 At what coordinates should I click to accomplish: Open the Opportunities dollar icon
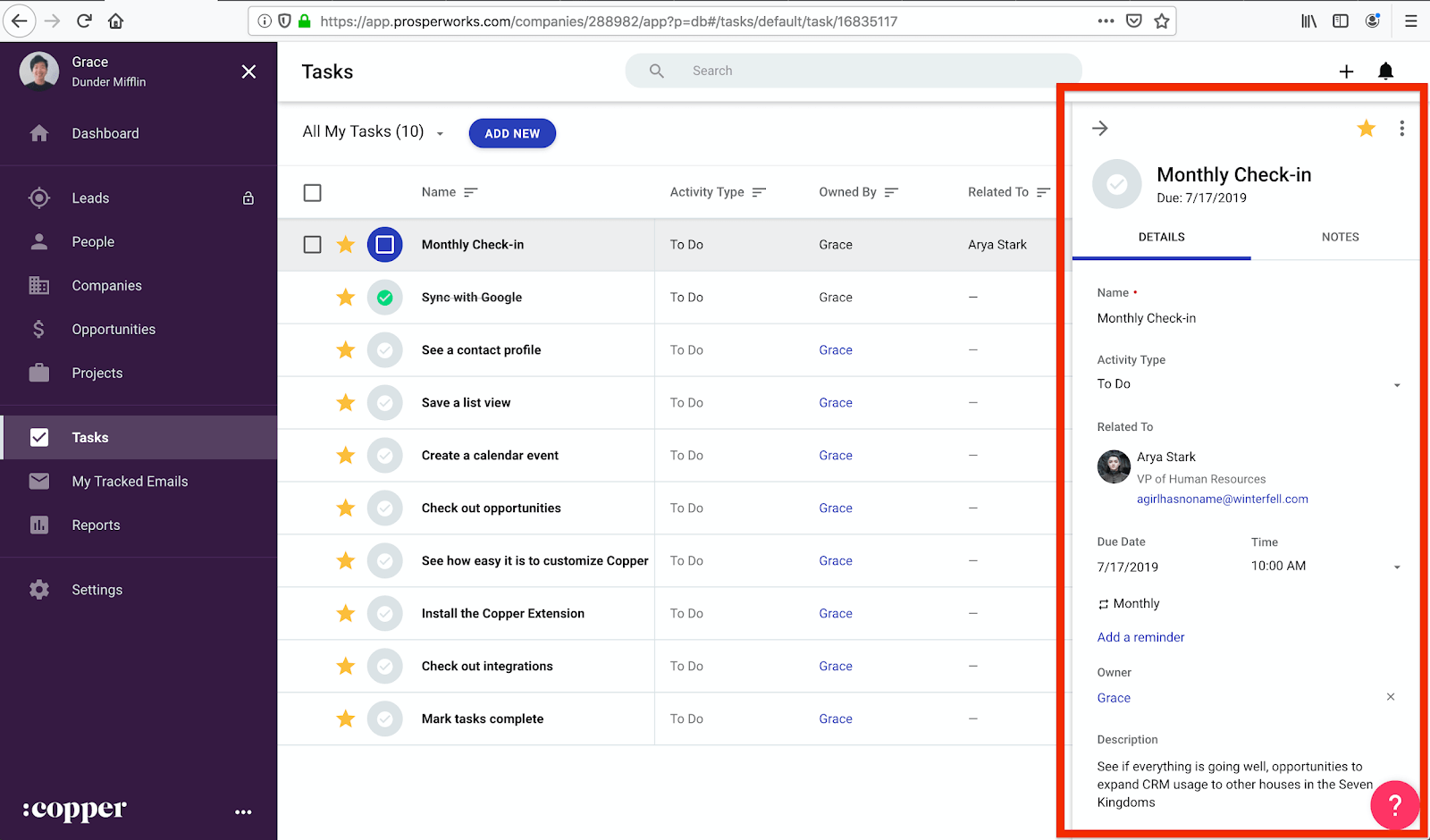pos(38,329)
